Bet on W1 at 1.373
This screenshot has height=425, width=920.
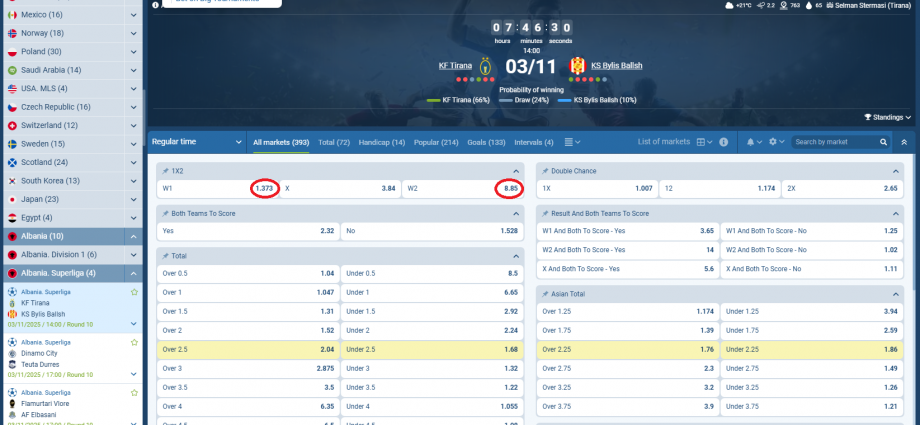click(x=218, y=189)
